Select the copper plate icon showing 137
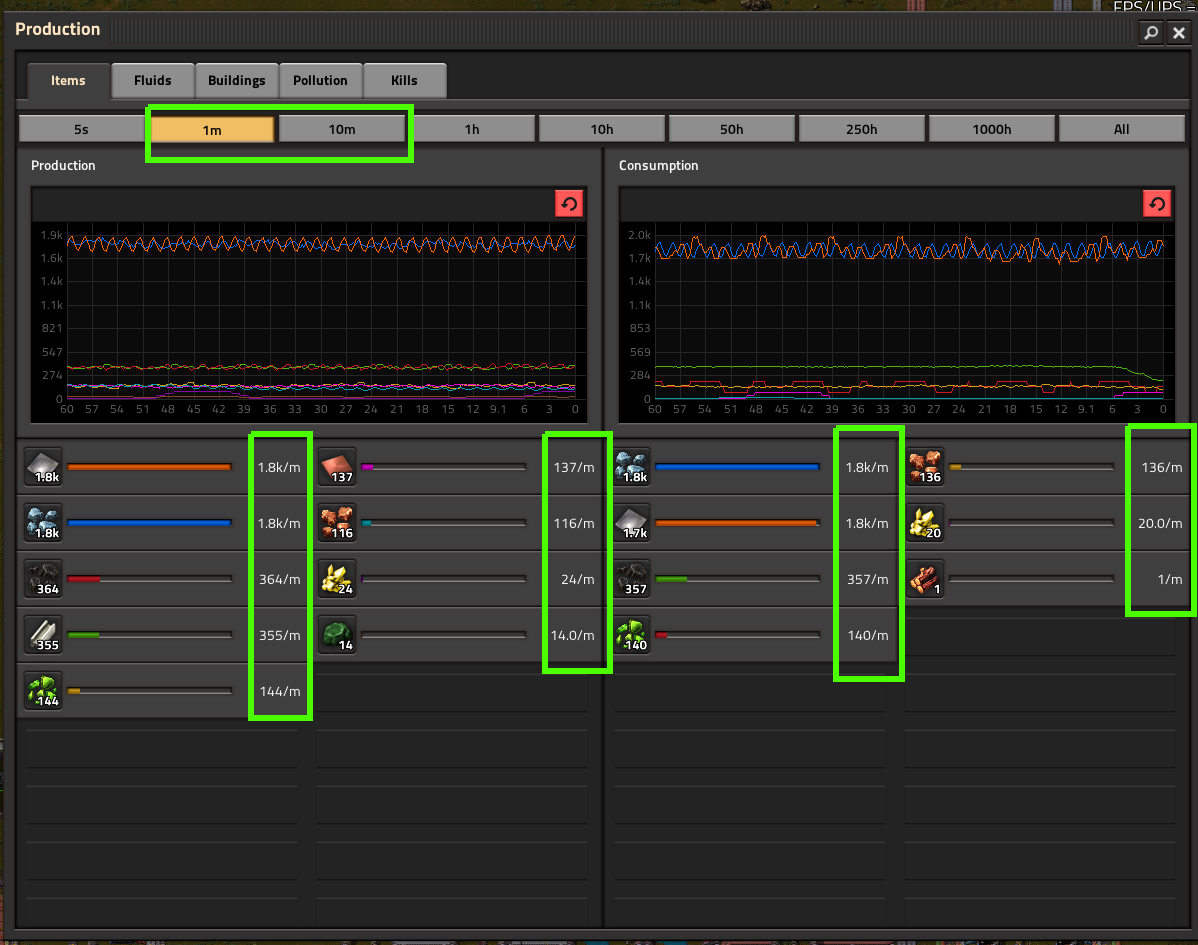Image resolution: width=1198 pixels, height=945 pixels. [x=337, y=467]
